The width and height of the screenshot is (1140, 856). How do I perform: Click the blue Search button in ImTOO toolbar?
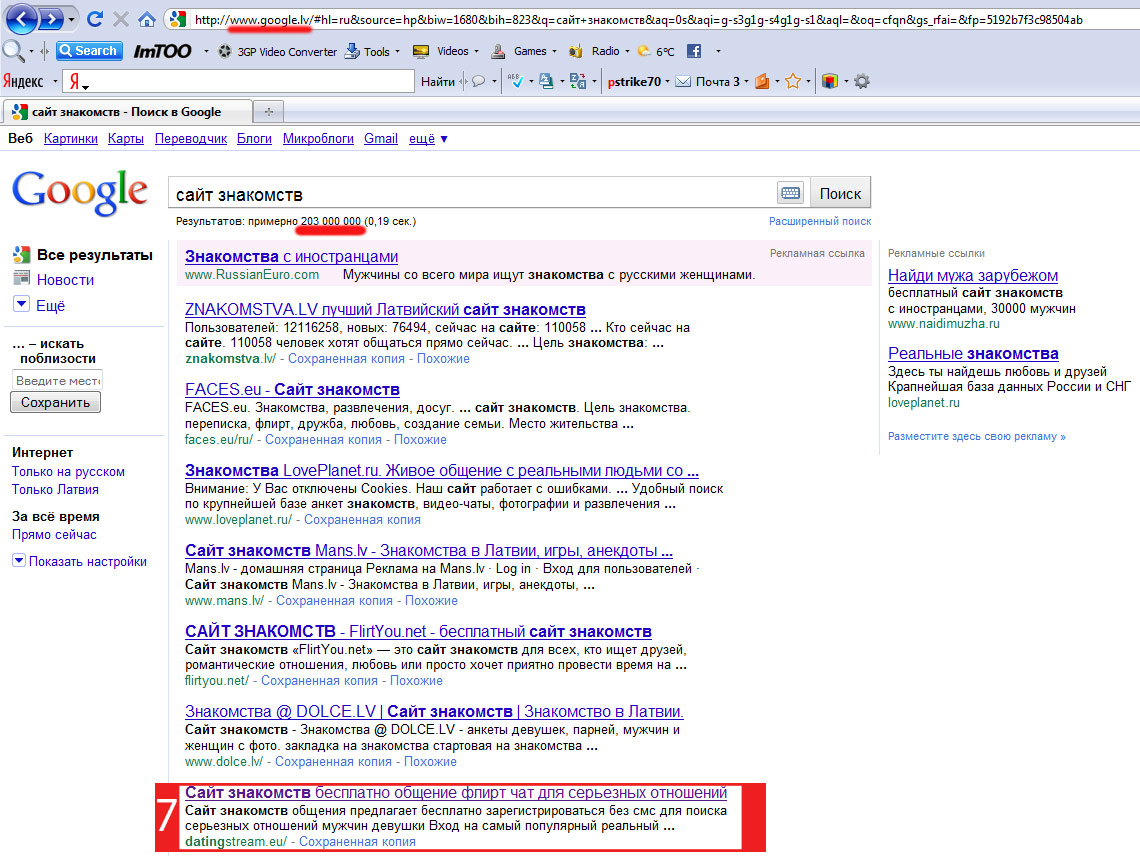pos(89,51)
